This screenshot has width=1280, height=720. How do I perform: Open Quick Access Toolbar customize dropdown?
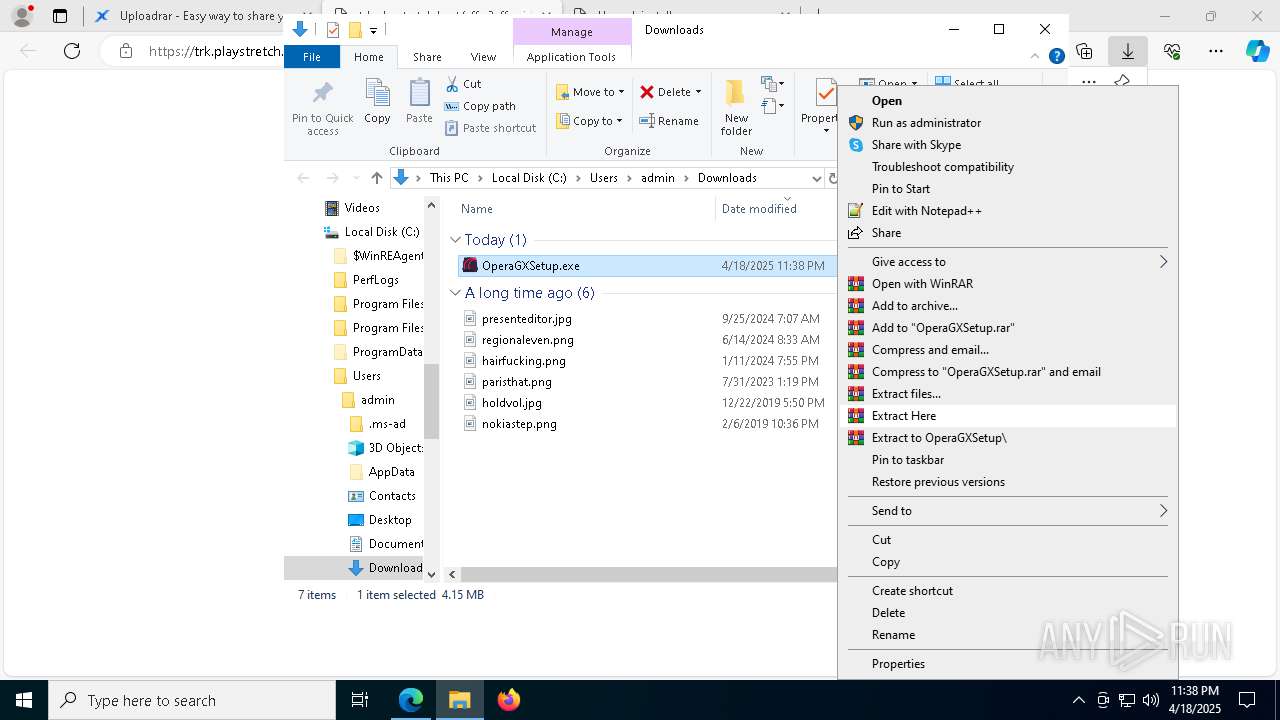point(373,30)
